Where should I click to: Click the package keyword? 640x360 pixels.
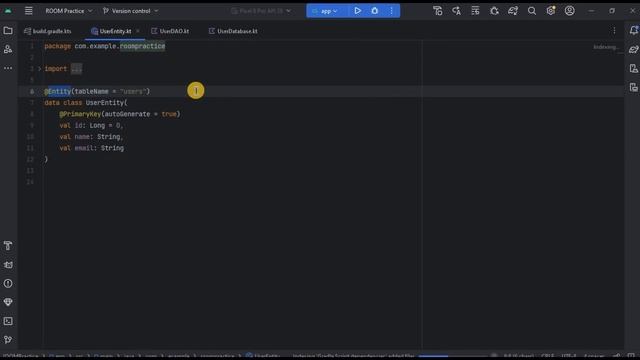coord(58,46)
